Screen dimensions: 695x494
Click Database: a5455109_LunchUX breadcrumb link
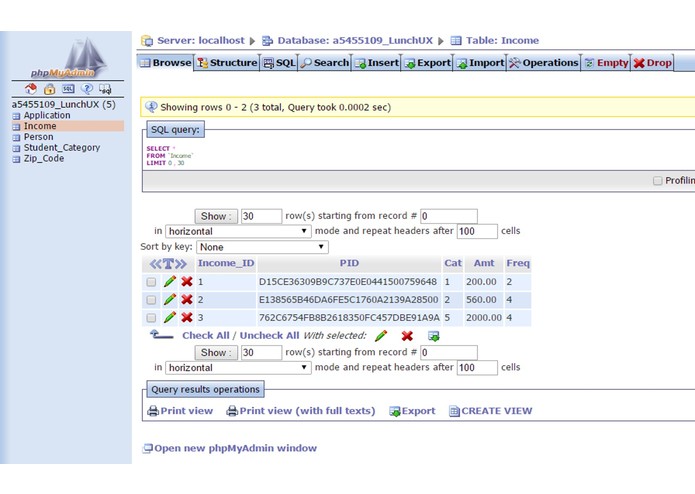click(x=355, y=40)
